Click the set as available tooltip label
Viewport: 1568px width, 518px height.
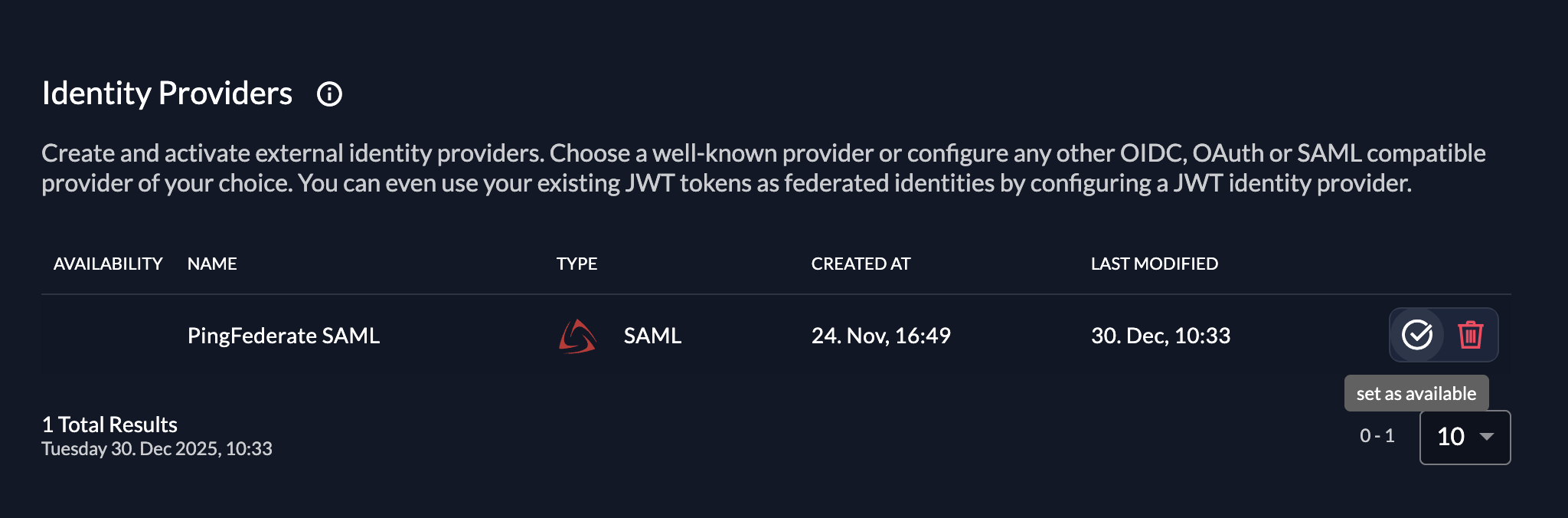(x=1416, y=392)
